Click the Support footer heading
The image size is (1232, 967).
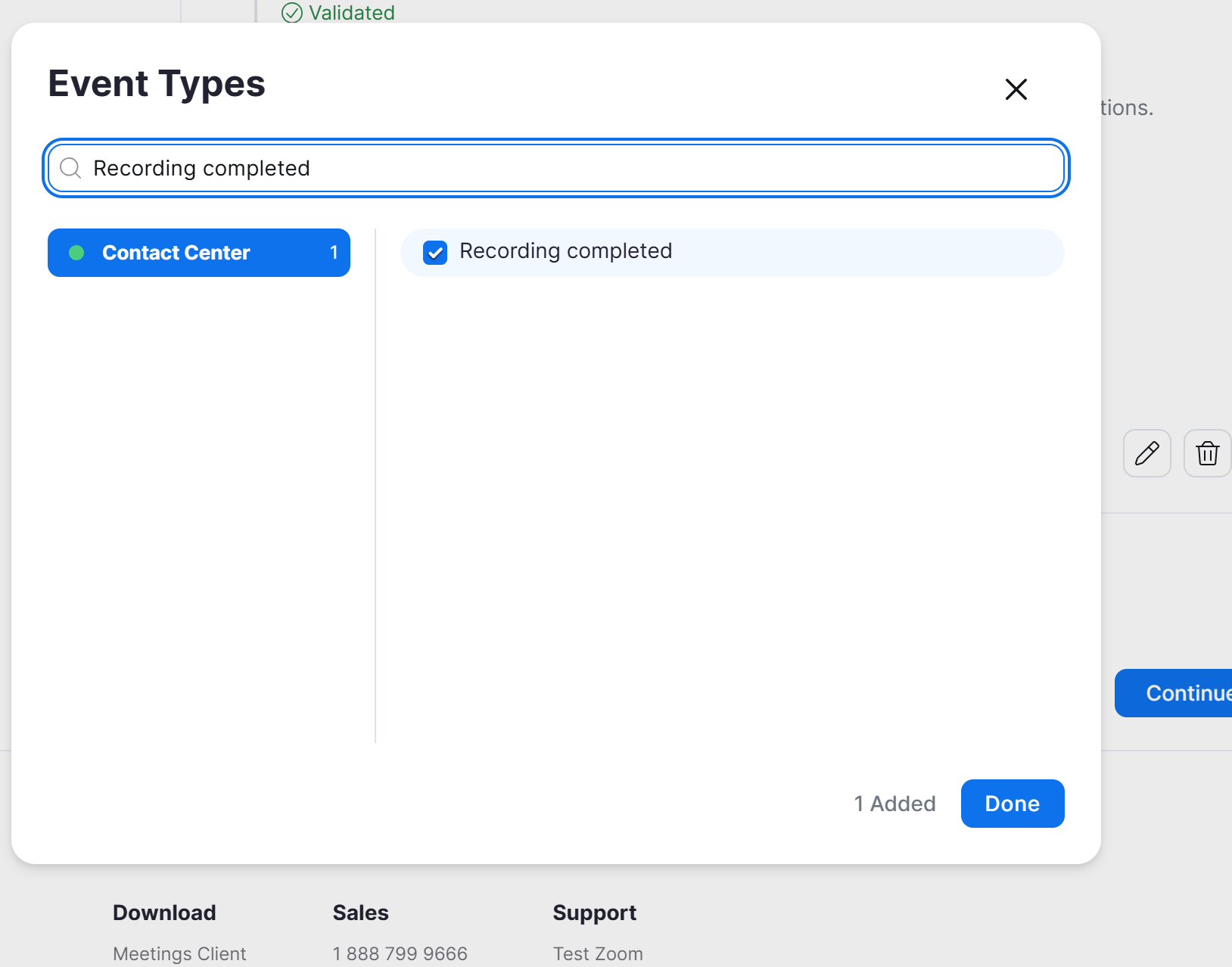point(594,913)
